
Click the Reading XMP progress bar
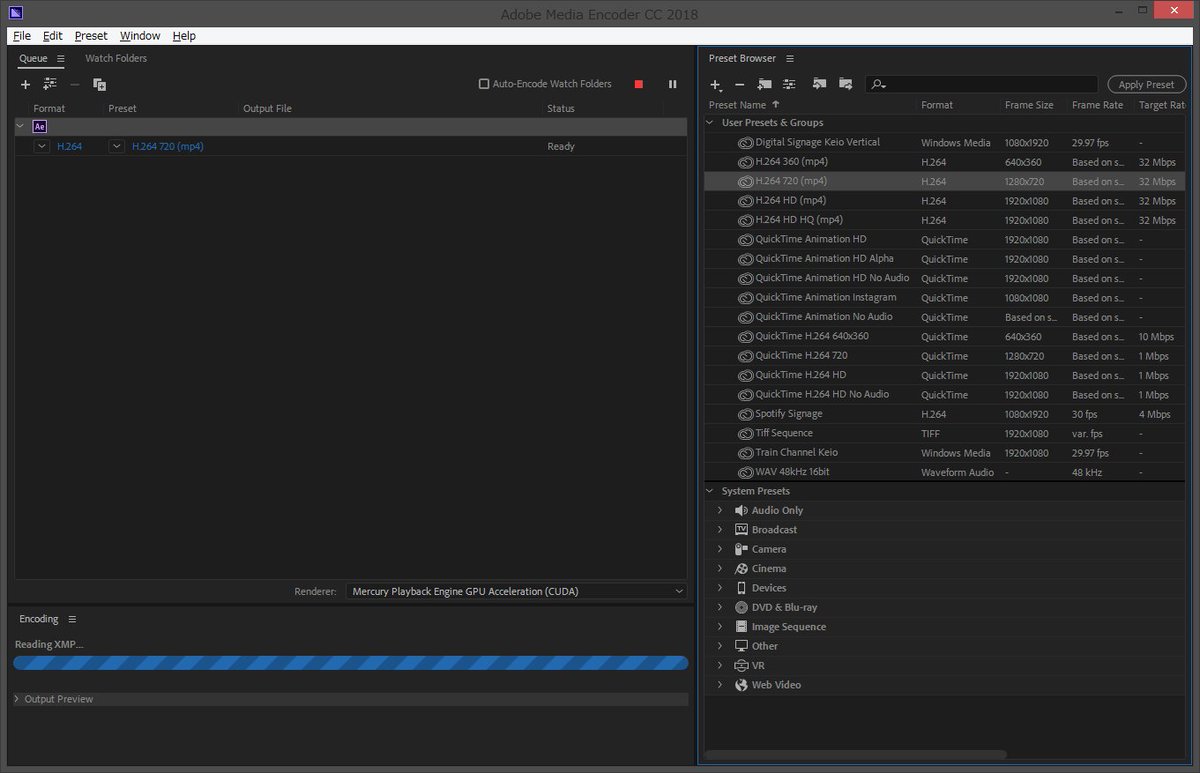351,662
